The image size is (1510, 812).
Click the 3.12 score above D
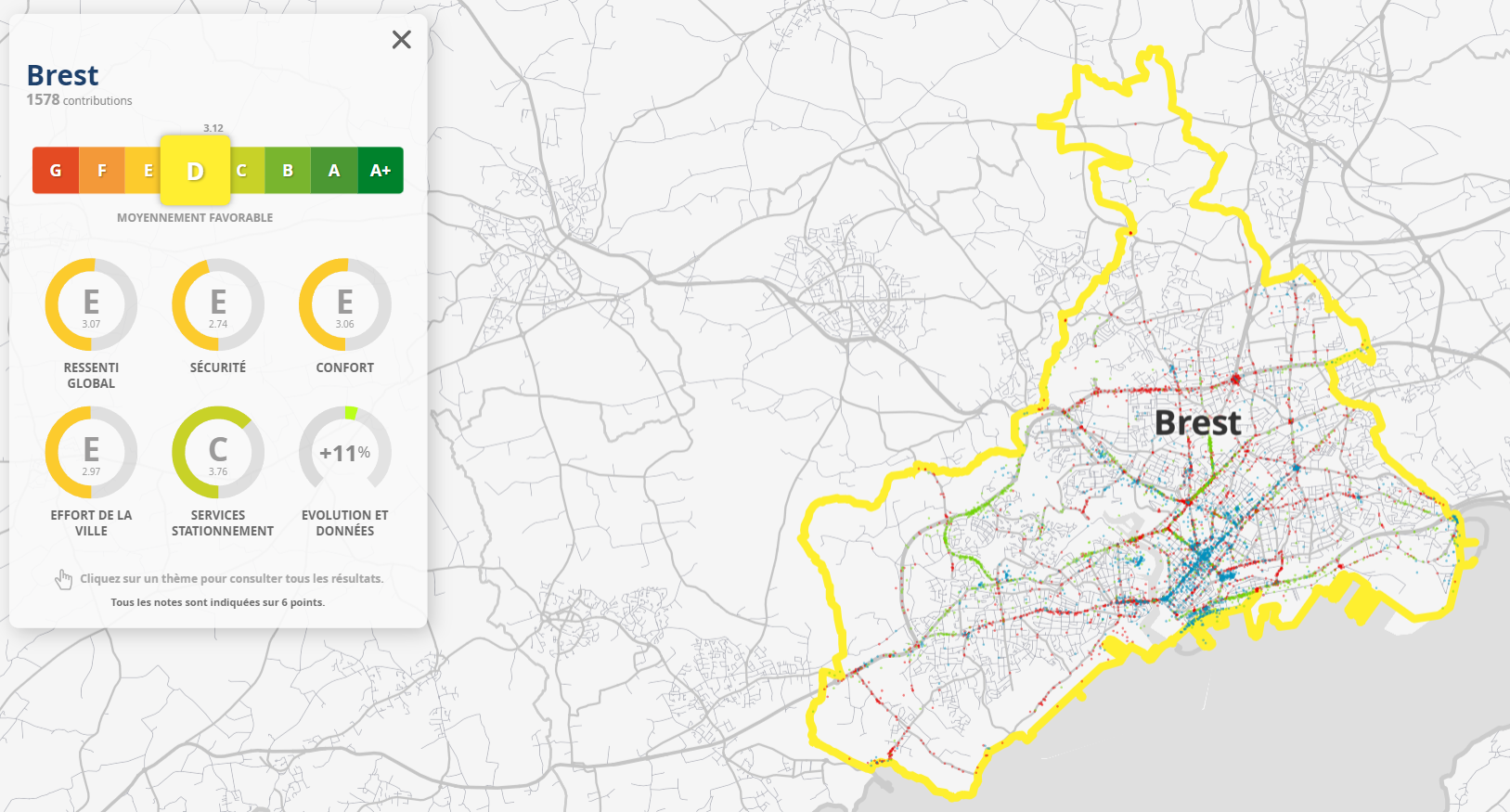pyautogui.click(x=213, y=128)
